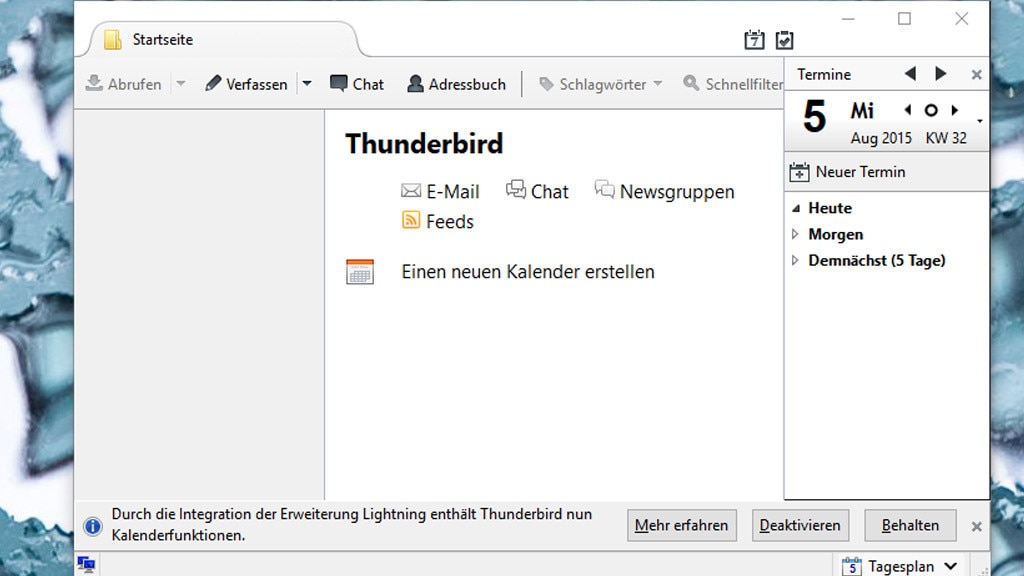The width and height of the screenshot is (1024, 576).
Task: Click the Thunderbird heading
Action: 424,144
